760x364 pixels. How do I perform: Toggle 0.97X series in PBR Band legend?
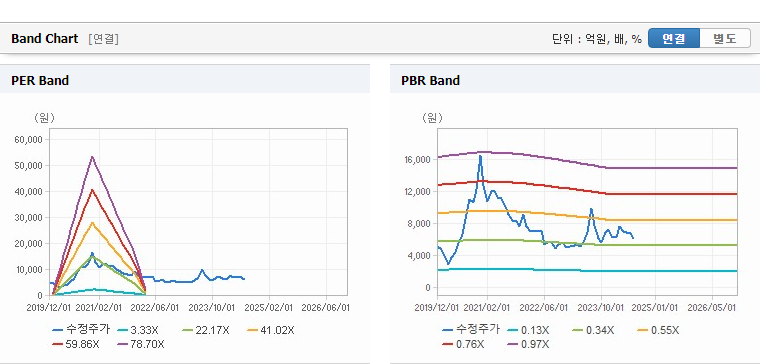pyautogui.click(x=528, y=344)
